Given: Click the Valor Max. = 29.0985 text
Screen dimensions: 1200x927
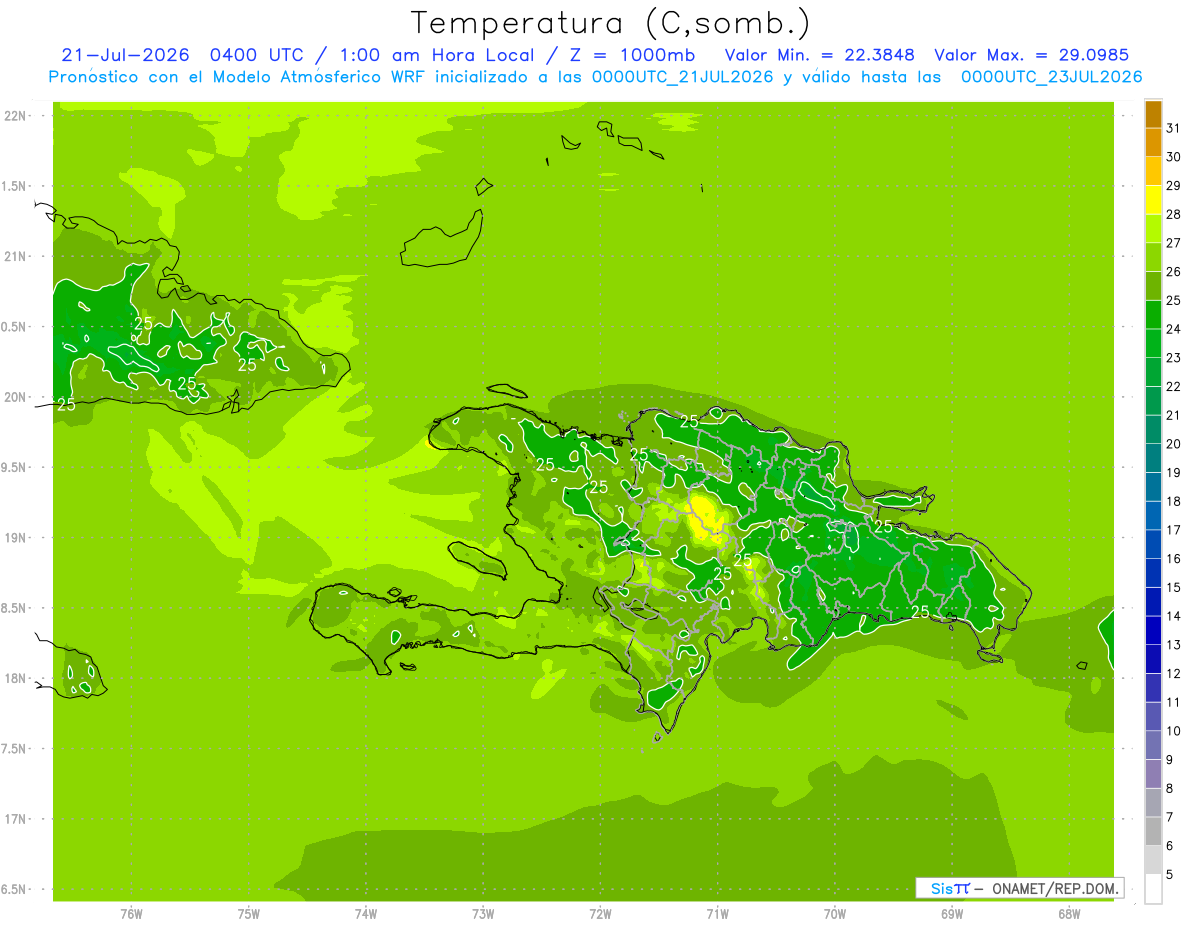Looking at the screenshot, I should (1032, 55).
